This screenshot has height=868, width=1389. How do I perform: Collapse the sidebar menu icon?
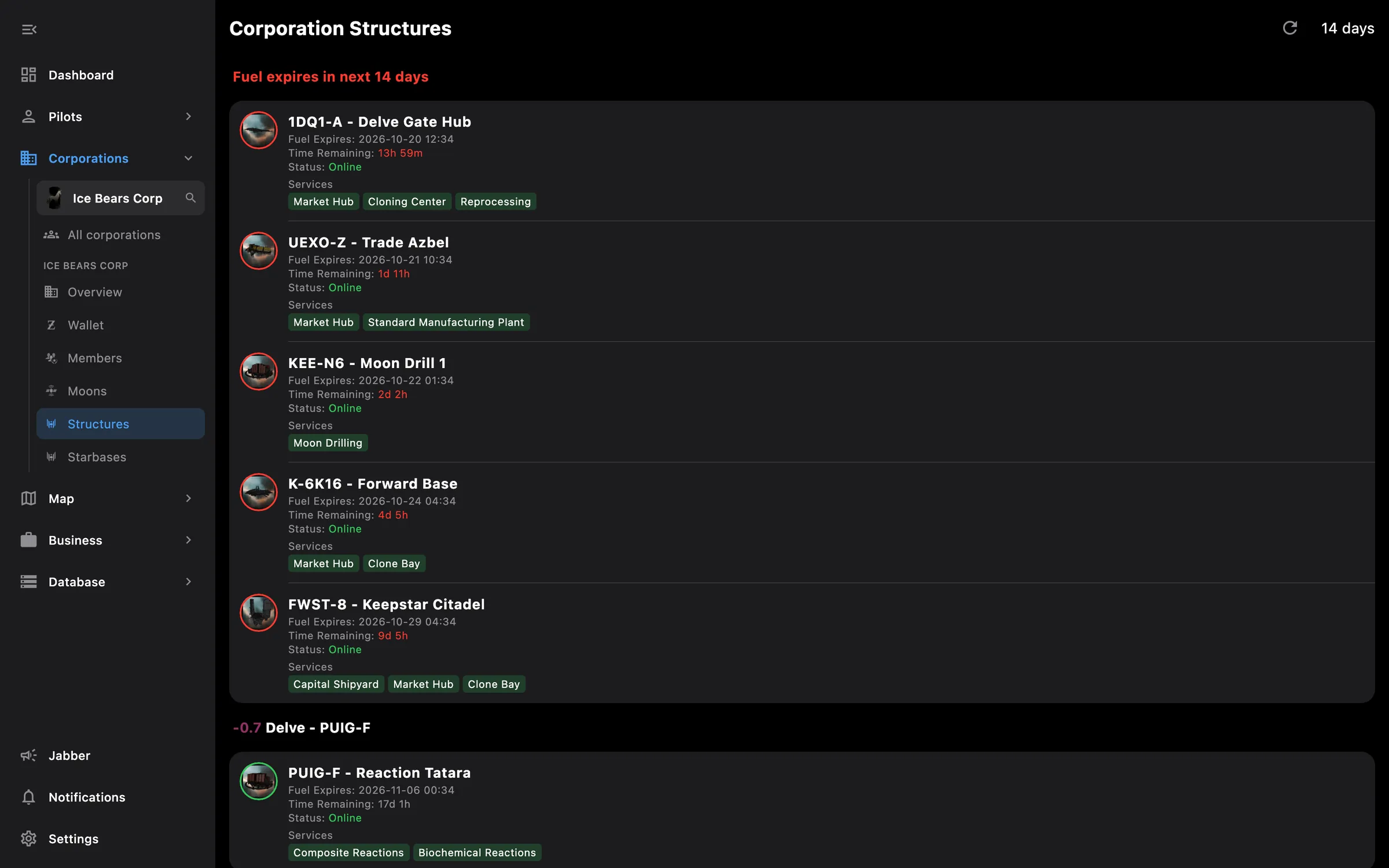point(29,29)
